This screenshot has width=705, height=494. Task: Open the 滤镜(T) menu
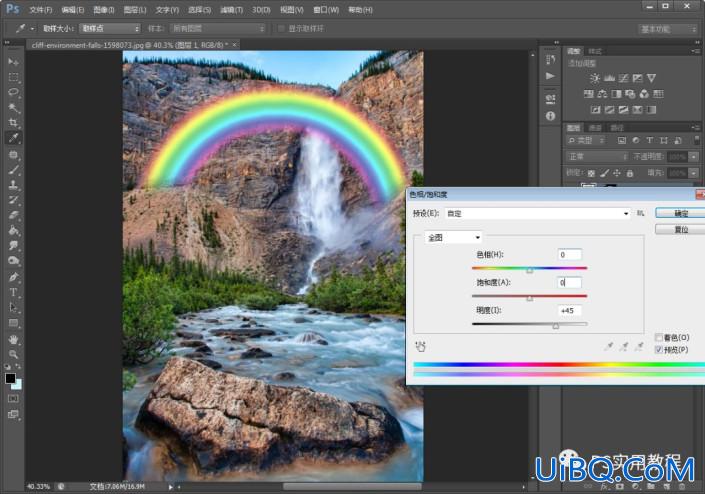(232, 10)
